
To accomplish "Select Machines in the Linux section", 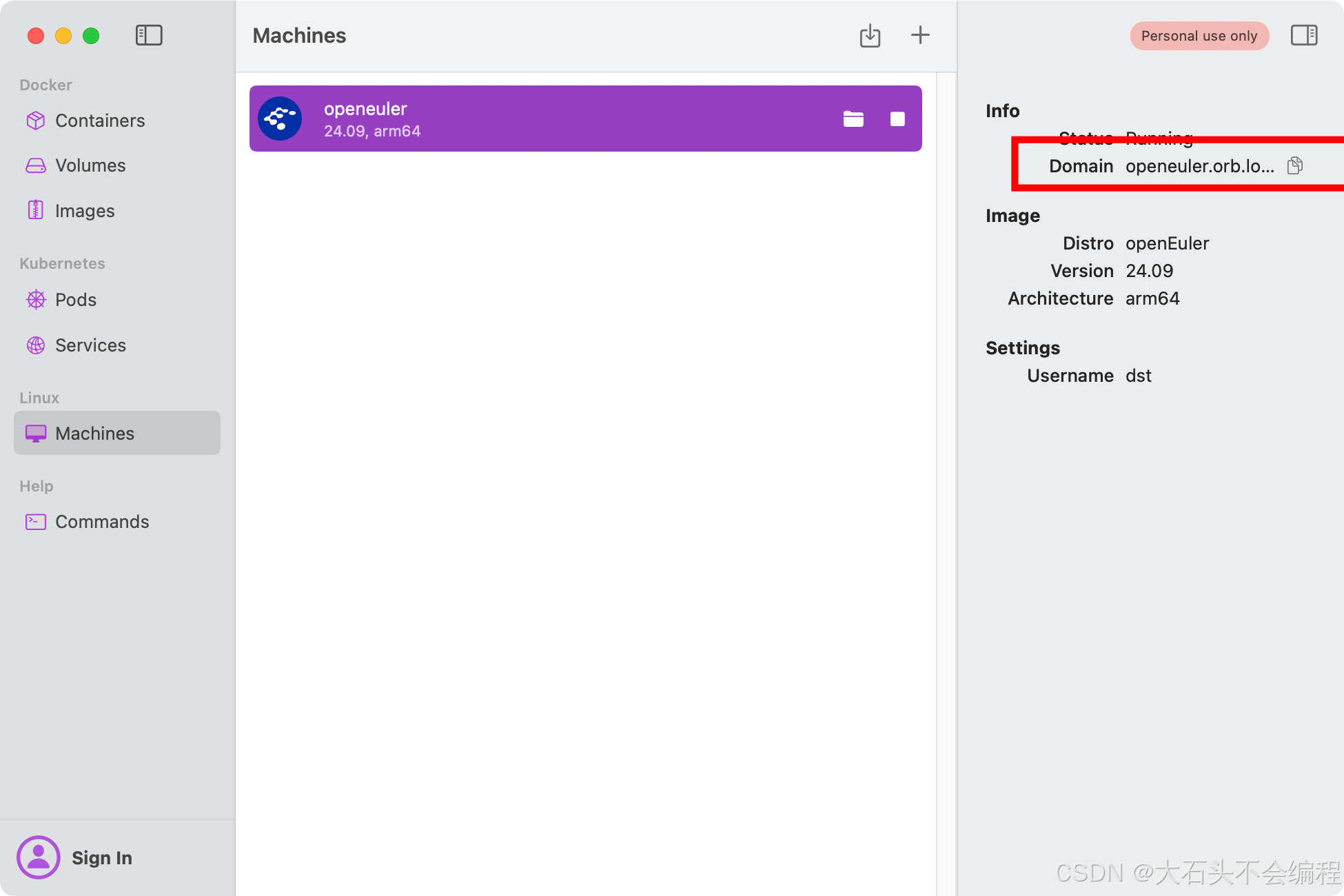I will [95, 434].
